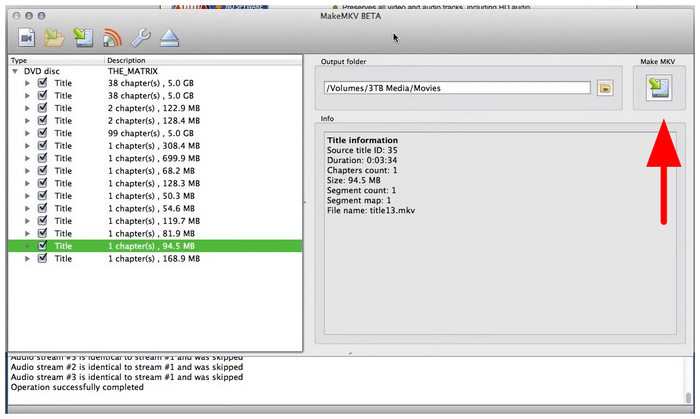Viewport: 700px width, 419px height.
Task: Expand the 699.9 MB title row
Action: (27, 158)
